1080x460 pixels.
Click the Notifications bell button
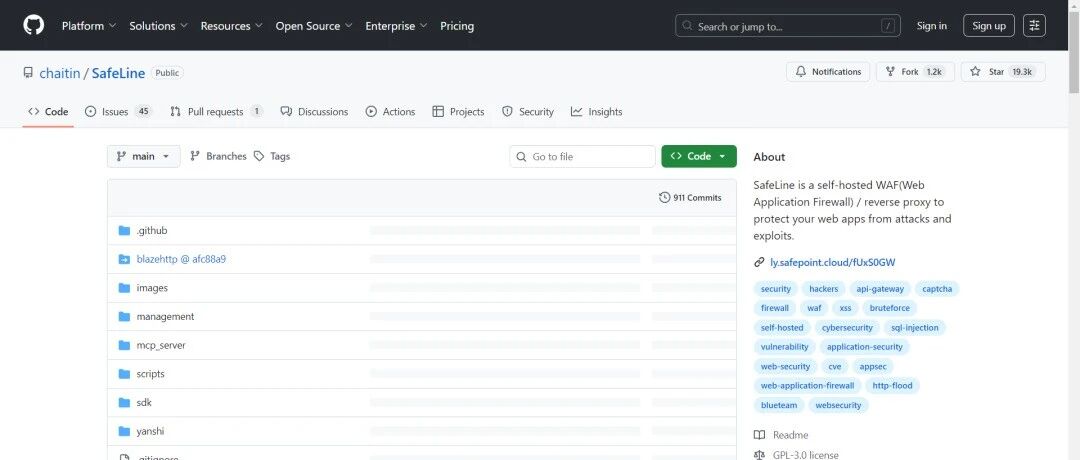pyautogui.click(x=828, y=72)
